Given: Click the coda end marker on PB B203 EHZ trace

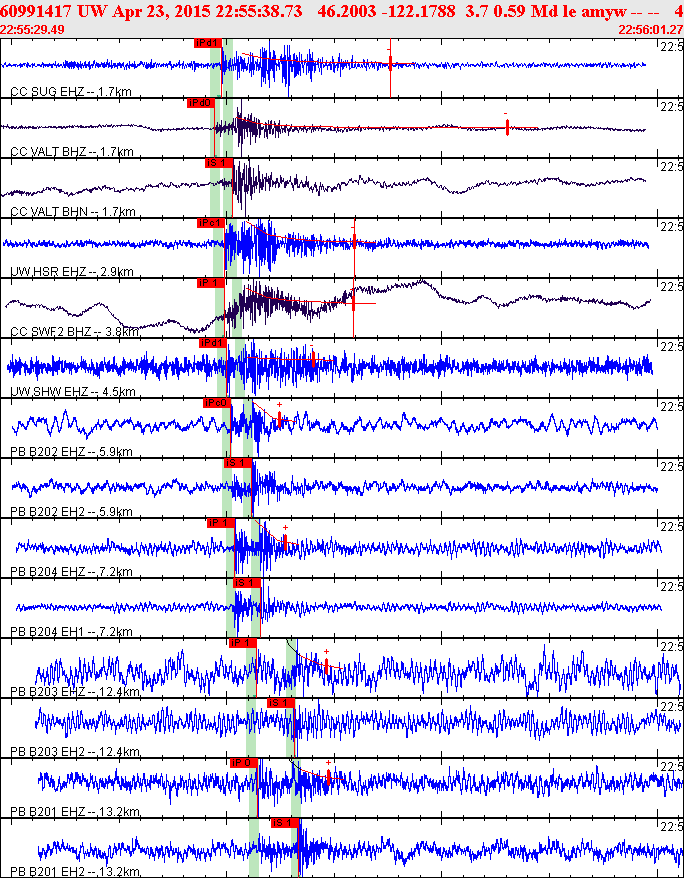Looking at the screenshot, I should (x=326, y=666).
